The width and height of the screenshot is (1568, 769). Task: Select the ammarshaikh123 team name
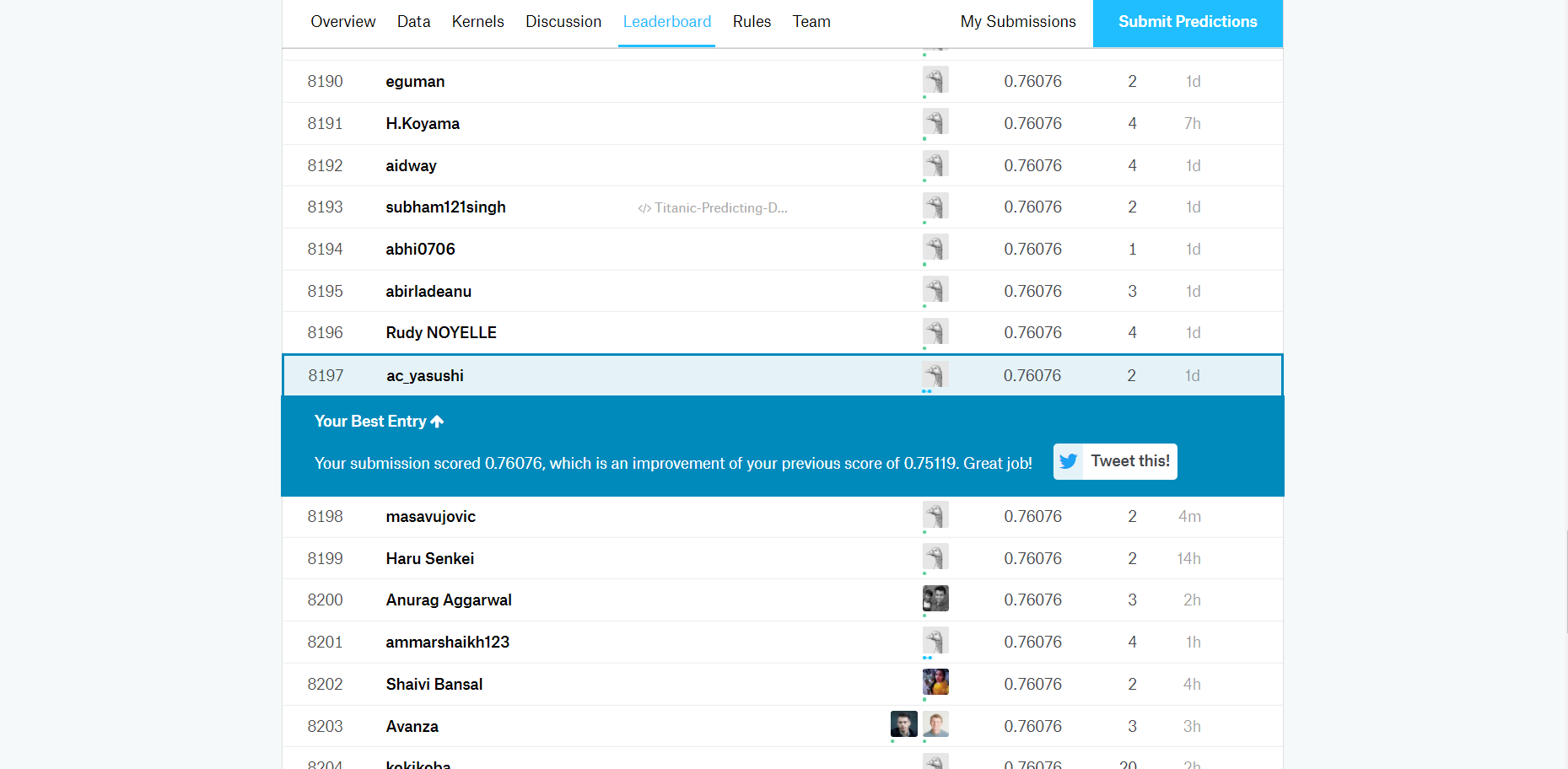[448, 643]
